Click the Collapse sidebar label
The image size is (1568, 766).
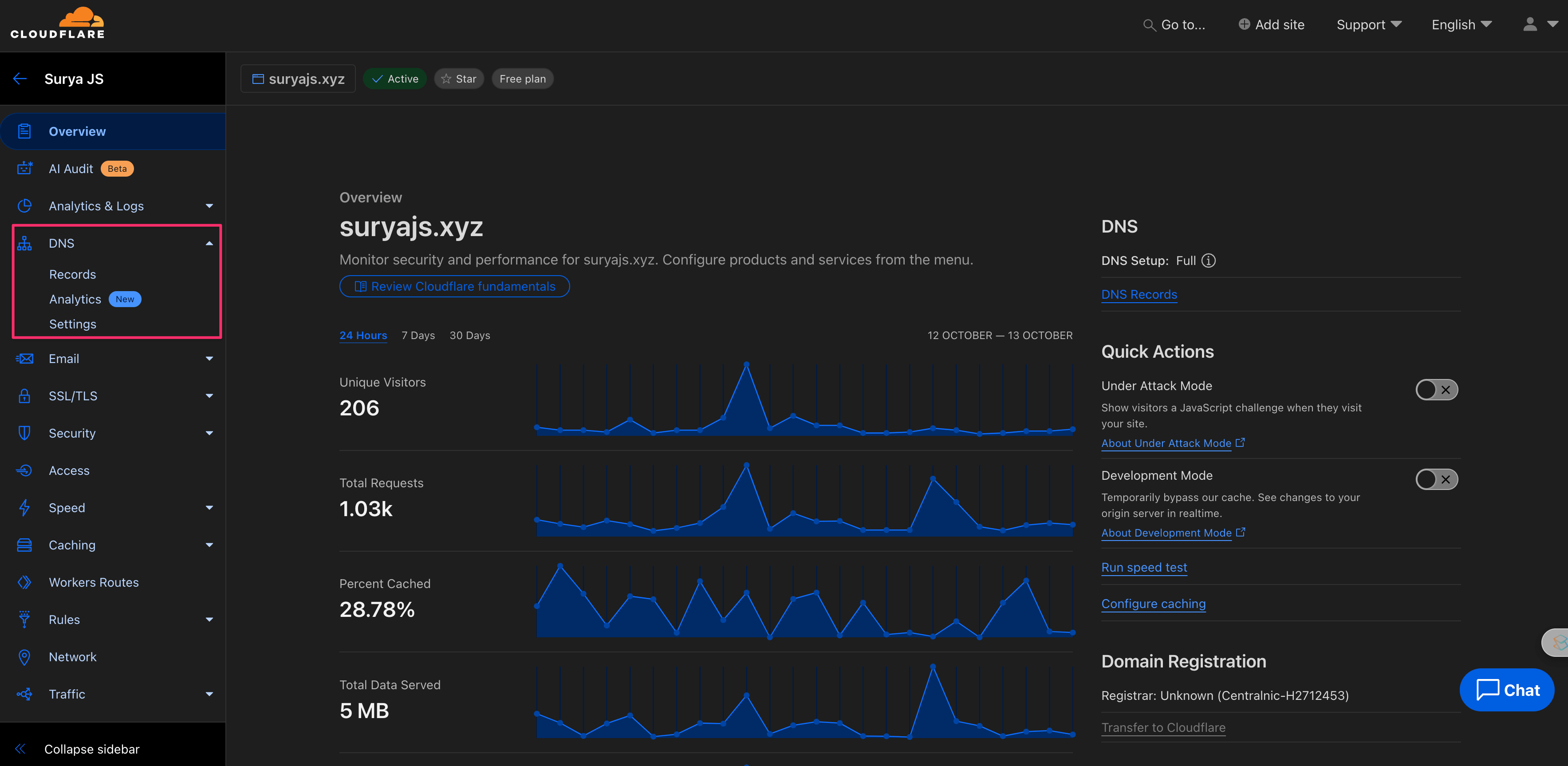pos(92,749)
